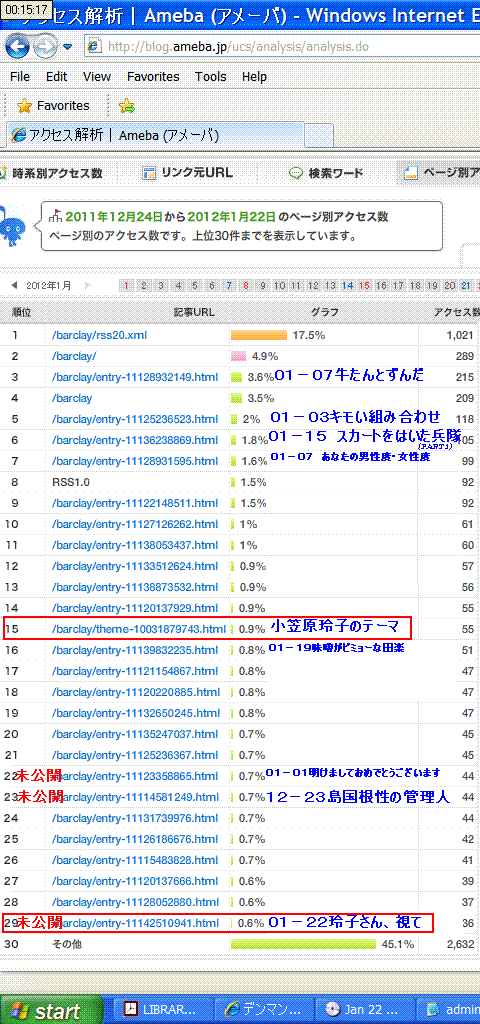Click the Favorites star button
The image size is (480, 1024).
pyautogui.click(x=53, y=106)
